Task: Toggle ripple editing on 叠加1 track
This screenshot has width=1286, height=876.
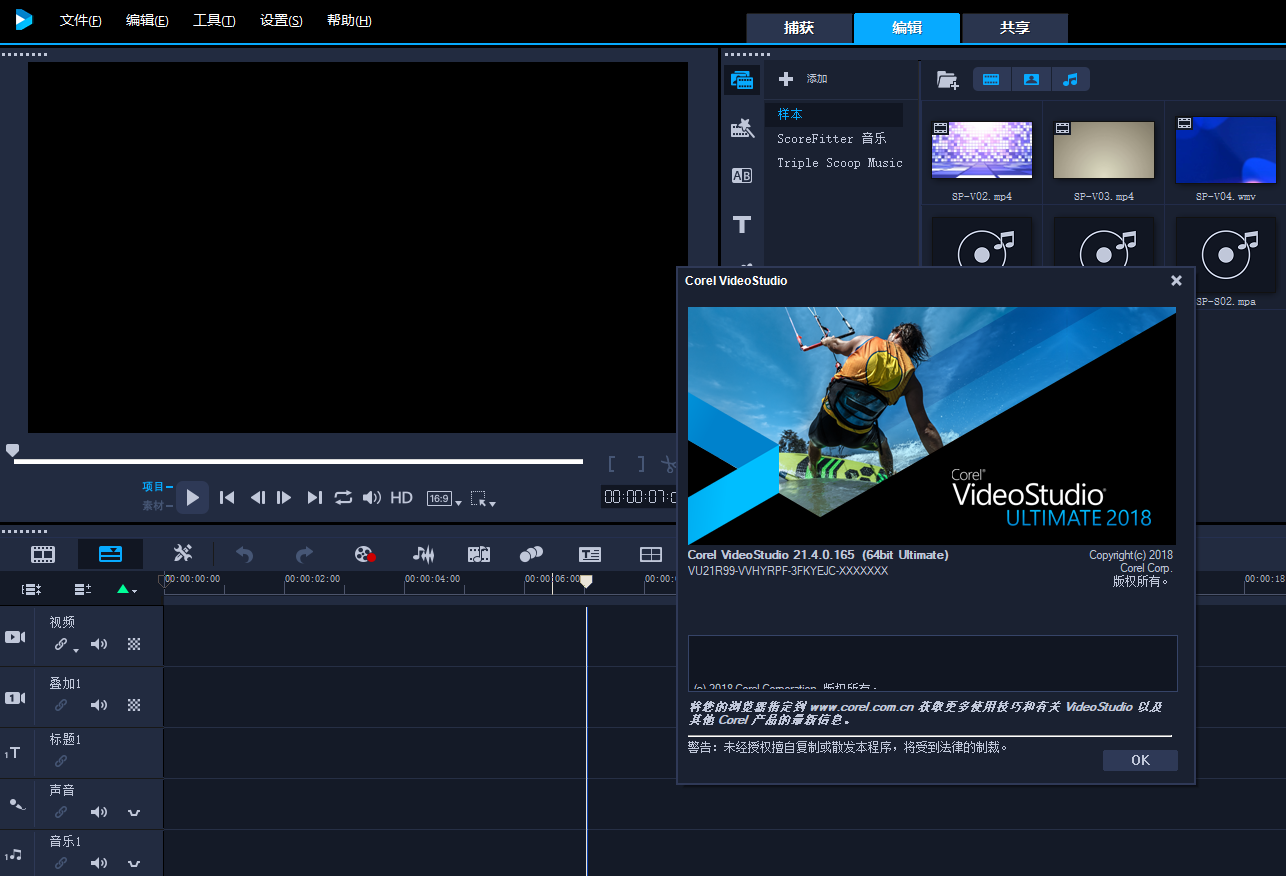Action: pyautogui.click(x=61, y=705)
